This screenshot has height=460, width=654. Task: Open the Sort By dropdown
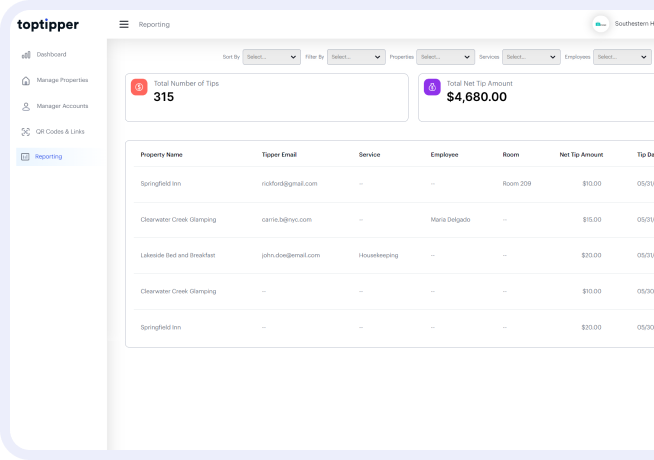(271, 57)
